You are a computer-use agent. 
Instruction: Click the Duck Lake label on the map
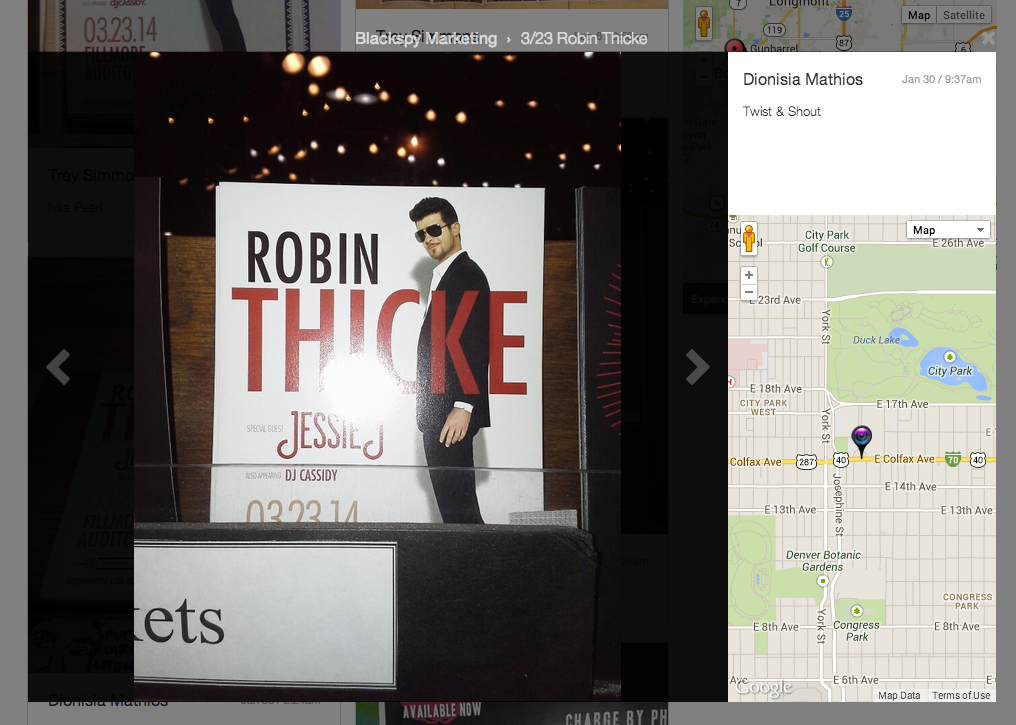pyautogui.click(x=876, y=340)
